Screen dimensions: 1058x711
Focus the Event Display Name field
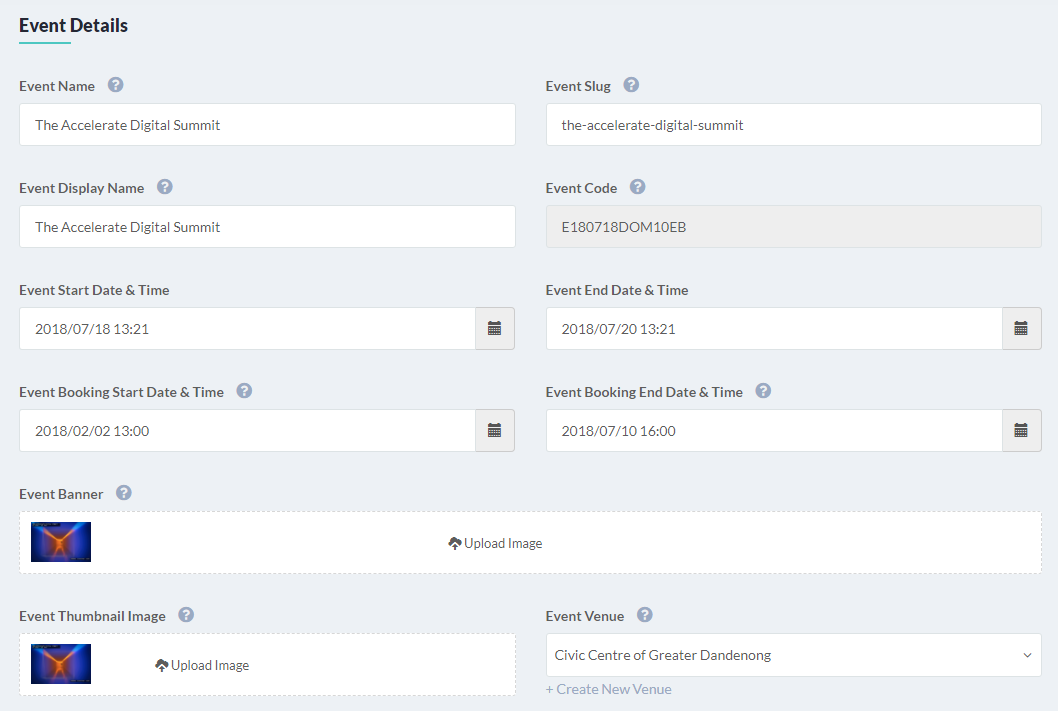tap(267, 227)
